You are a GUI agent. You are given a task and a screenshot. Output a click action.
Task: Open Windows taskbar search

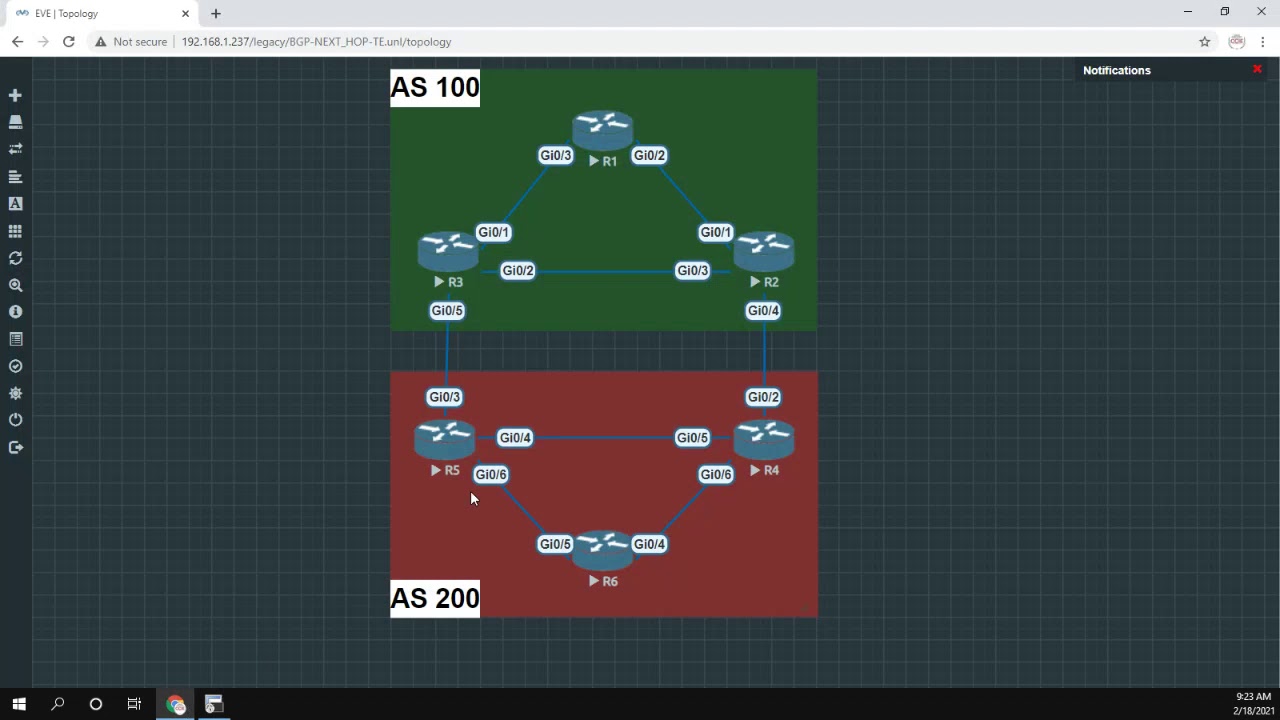tap(58, 704)
